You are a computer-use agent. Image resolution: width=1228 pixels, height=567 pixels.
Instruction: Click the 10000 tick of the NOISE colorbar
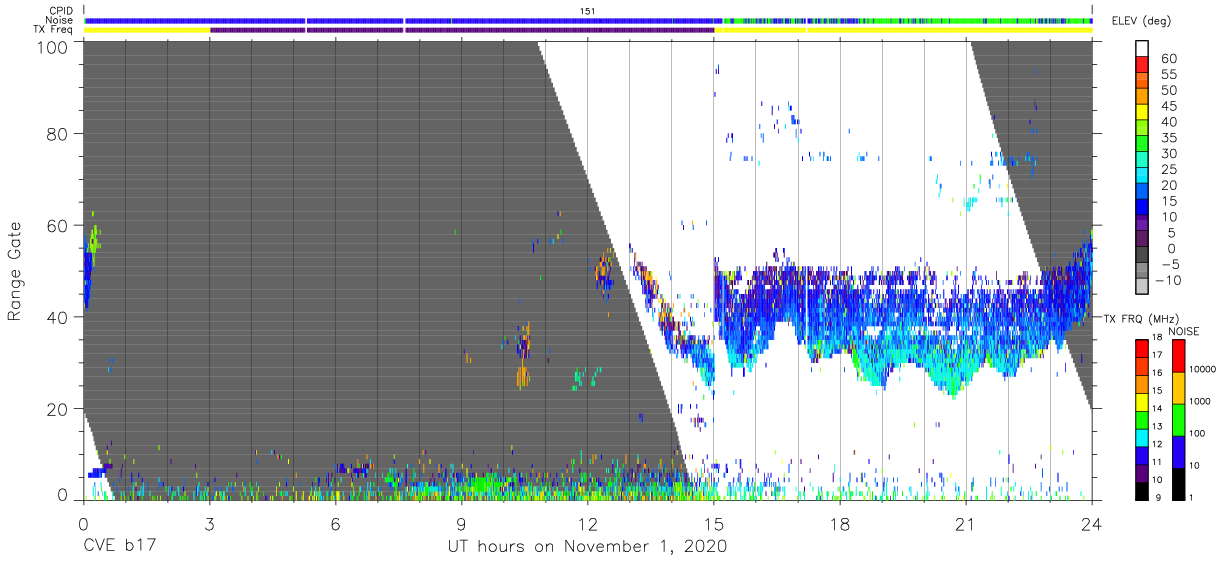pos(1203,371)
